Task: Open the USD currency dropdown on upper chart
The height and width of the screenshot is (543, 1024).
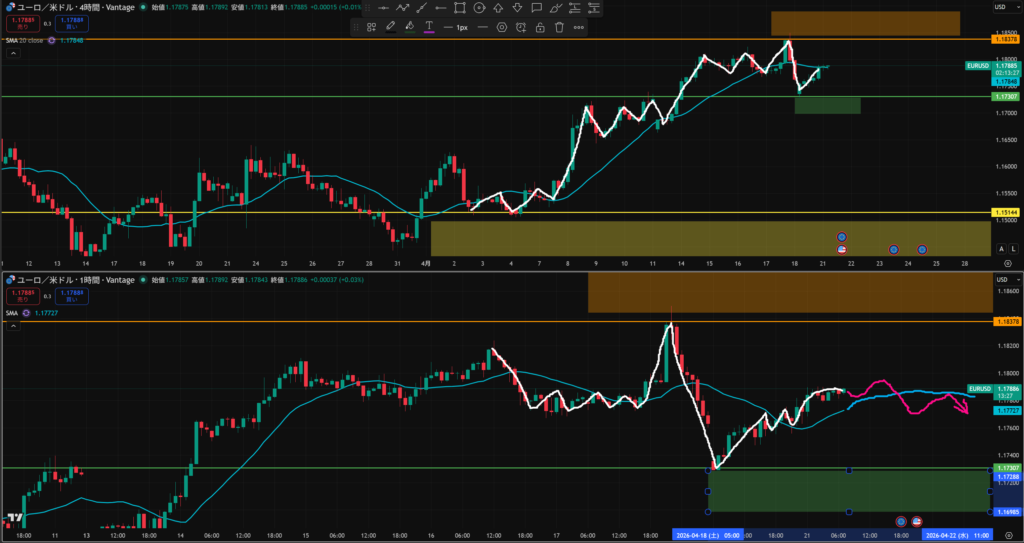Action: click(x=999, y=8)
